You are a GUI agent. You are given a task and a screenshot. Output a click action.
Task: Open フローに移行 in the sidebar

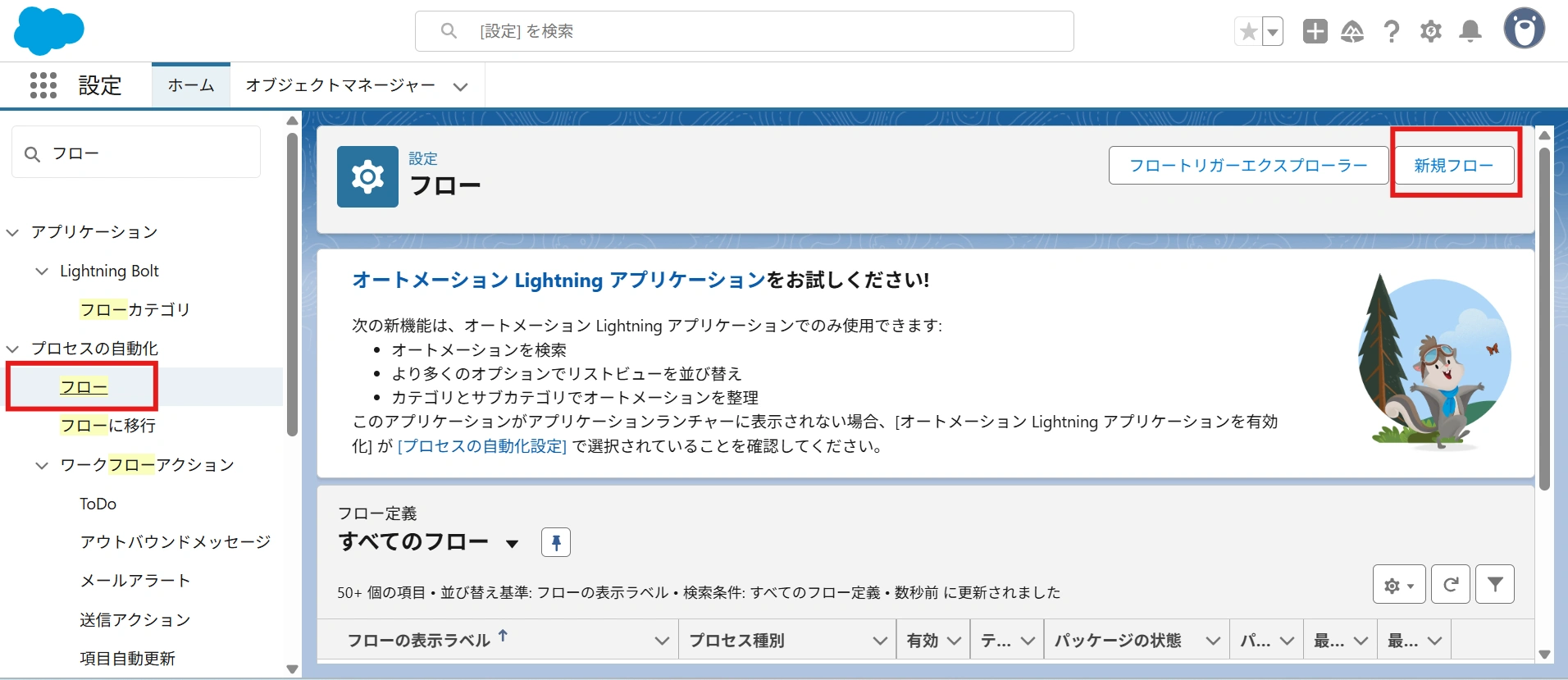click(107, 426)
